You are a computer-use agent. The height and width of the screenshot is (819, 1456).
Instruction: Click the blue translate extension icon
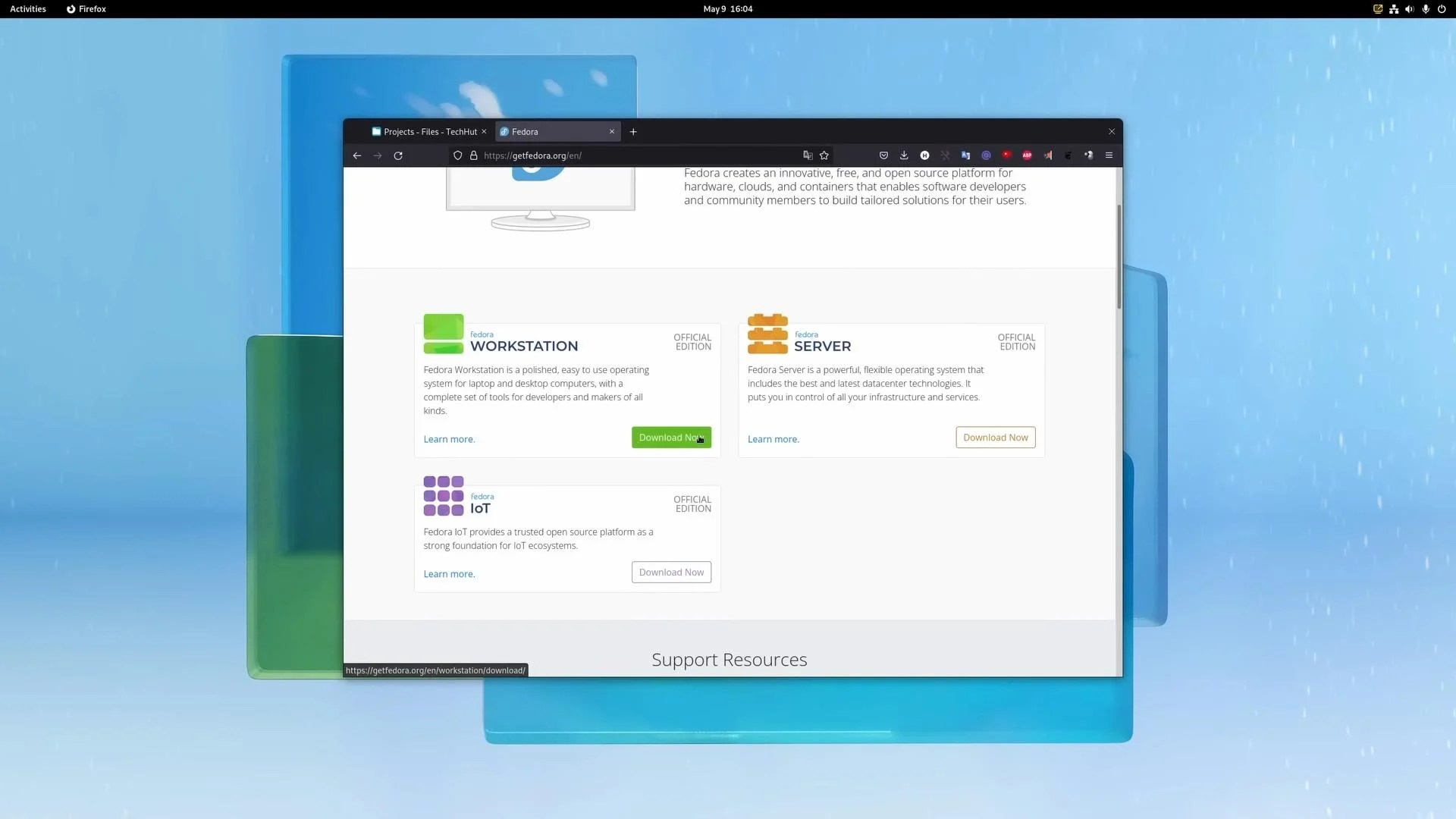pyautogui.click(x=965, y=155)
